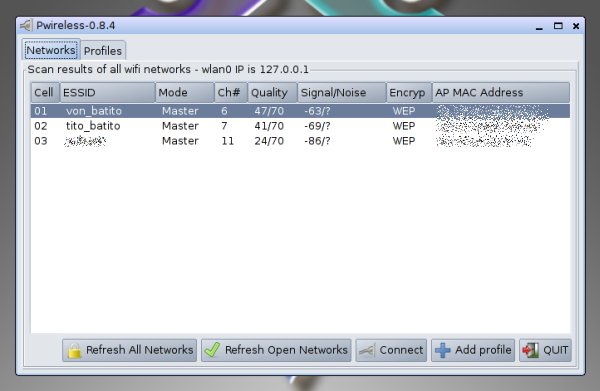Sort by the ESSID column header
The height and width of the screenshot is (391, 600).
click(108, 93)
